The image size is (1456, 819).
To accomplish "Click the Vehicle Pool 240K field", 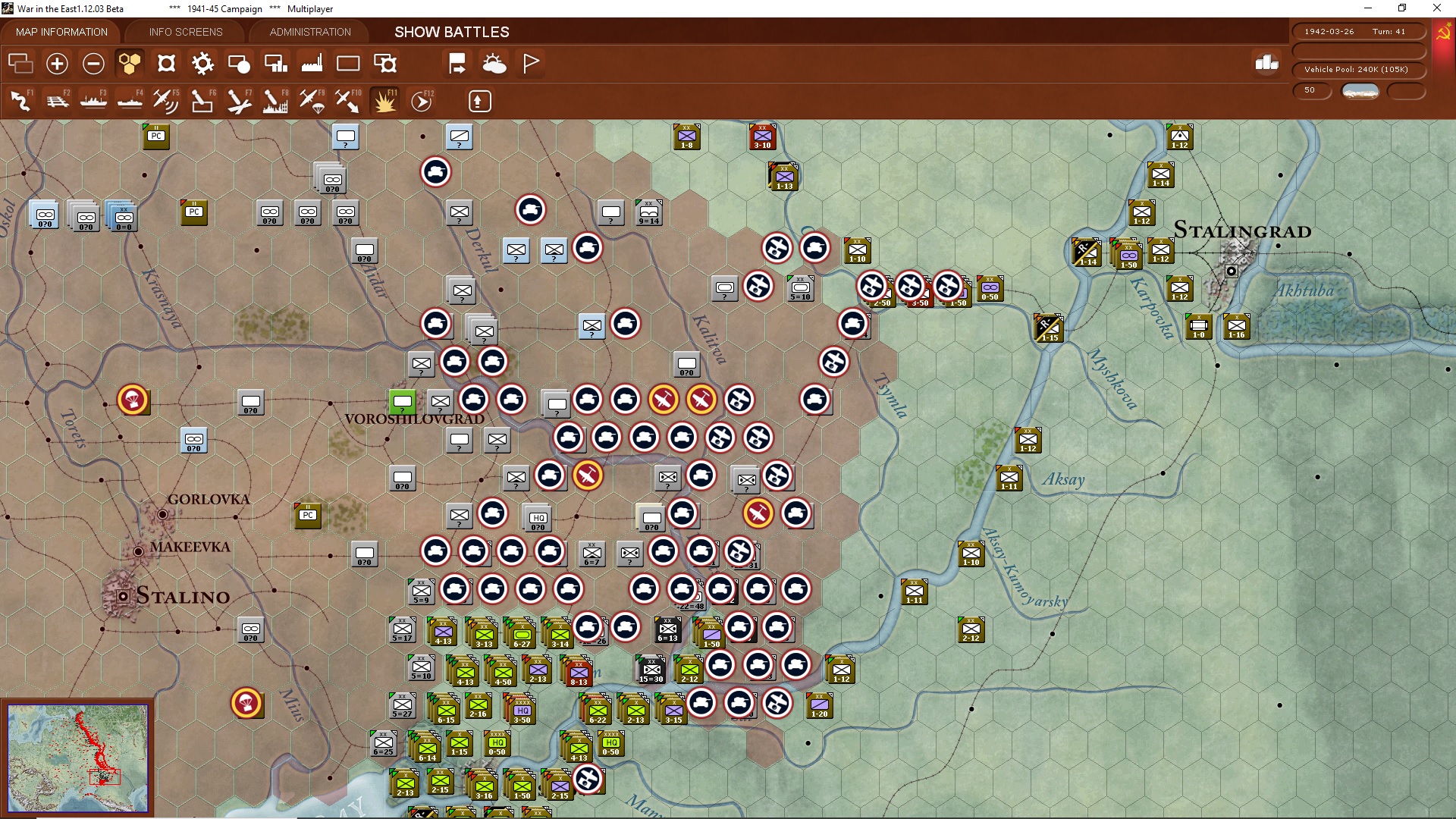I will [x=1358, y=70].
